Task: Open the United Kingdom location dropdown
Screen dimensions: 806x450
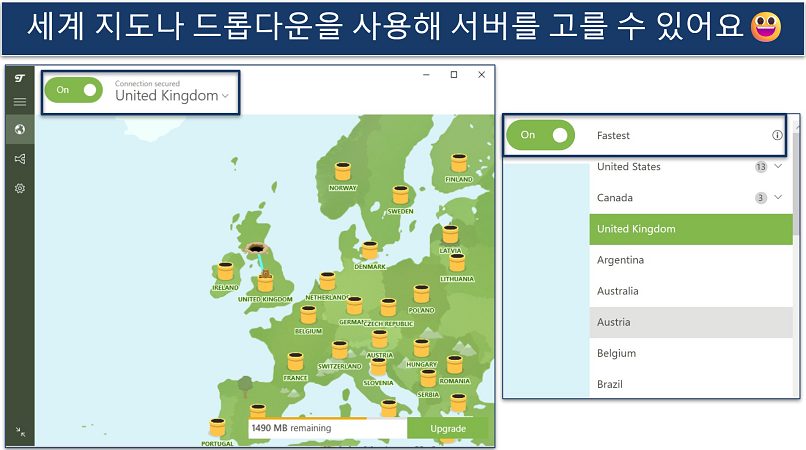Action: tap(172, 96)
